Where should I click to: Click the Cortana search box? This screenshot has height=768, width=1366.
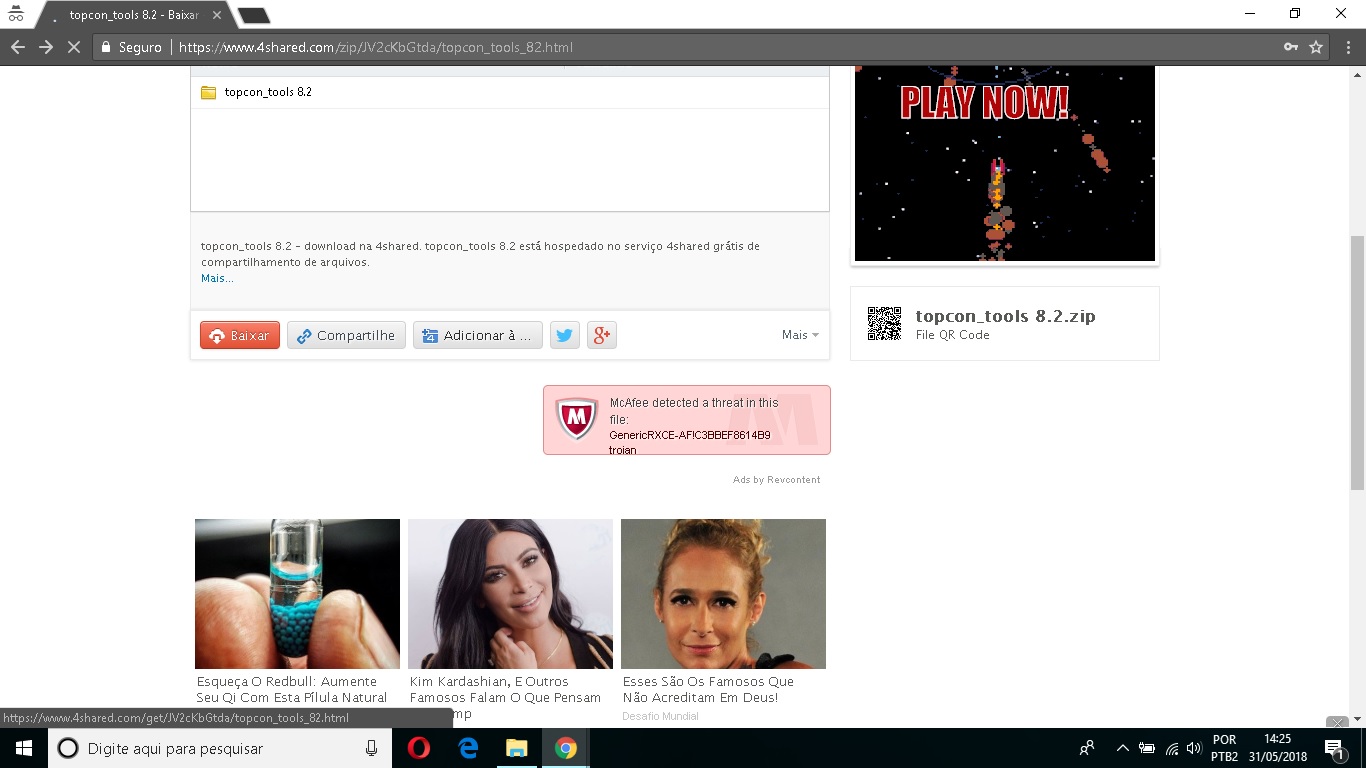(219, 748)
